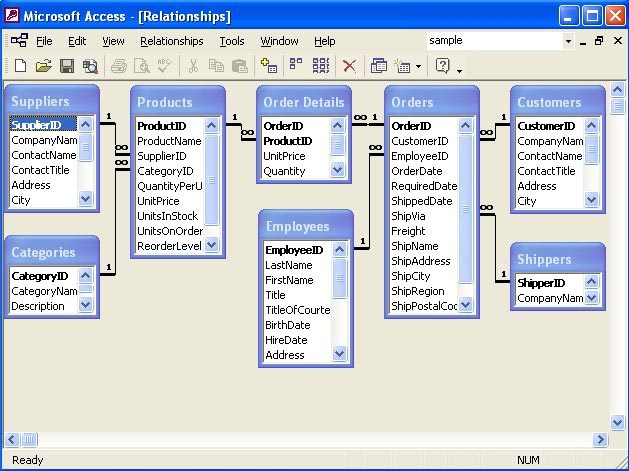Click the Show Table icon

[269, 65]
